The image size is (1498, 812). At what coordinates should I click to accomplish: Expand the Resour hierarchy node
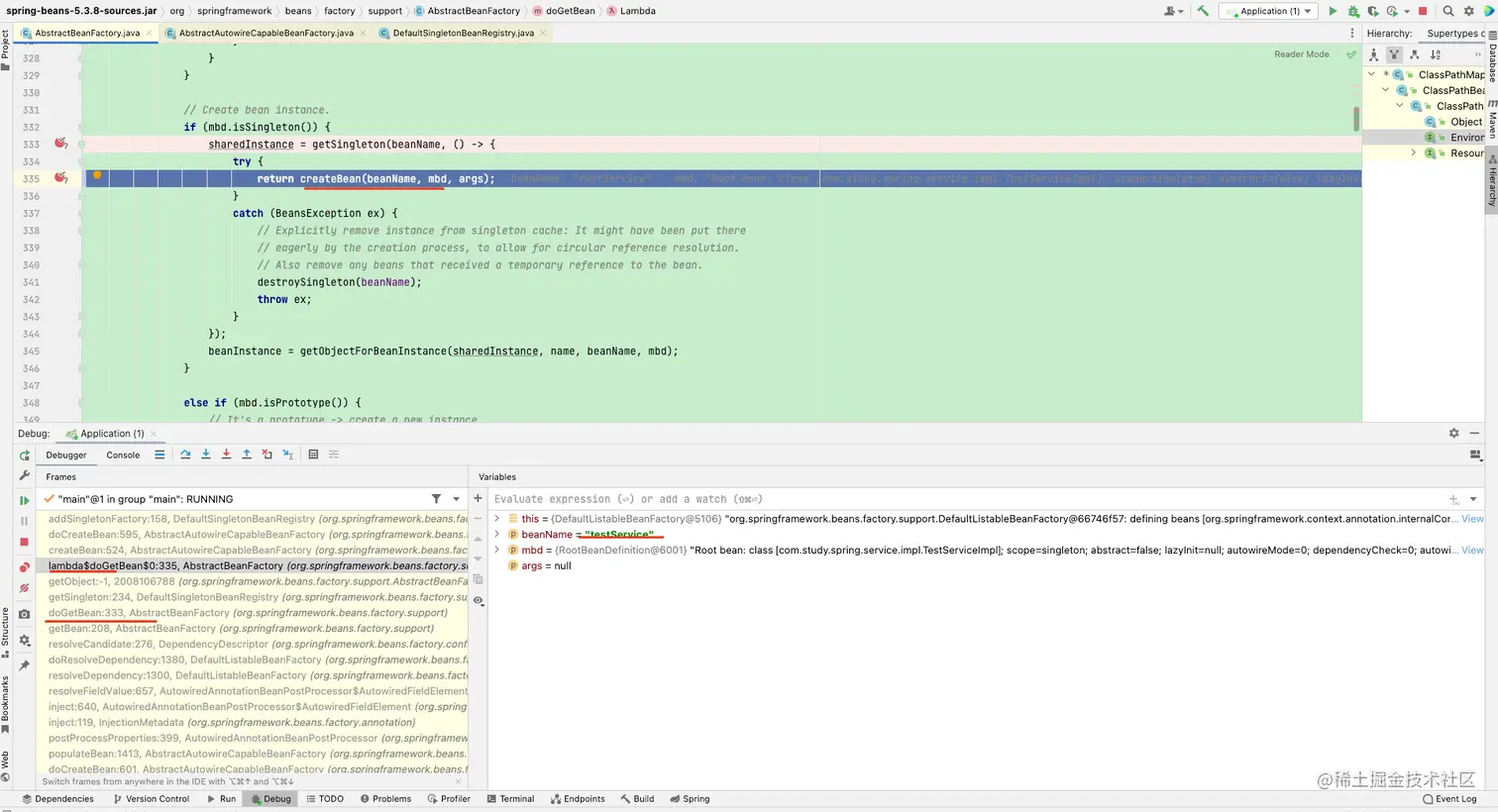point(1413,153)
